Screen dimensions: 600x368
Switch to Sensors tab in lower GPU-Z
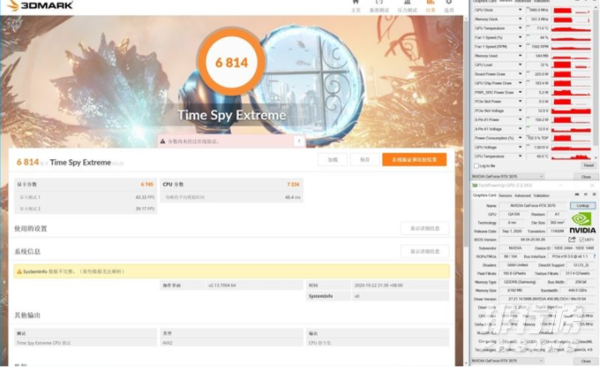point(505,195)
